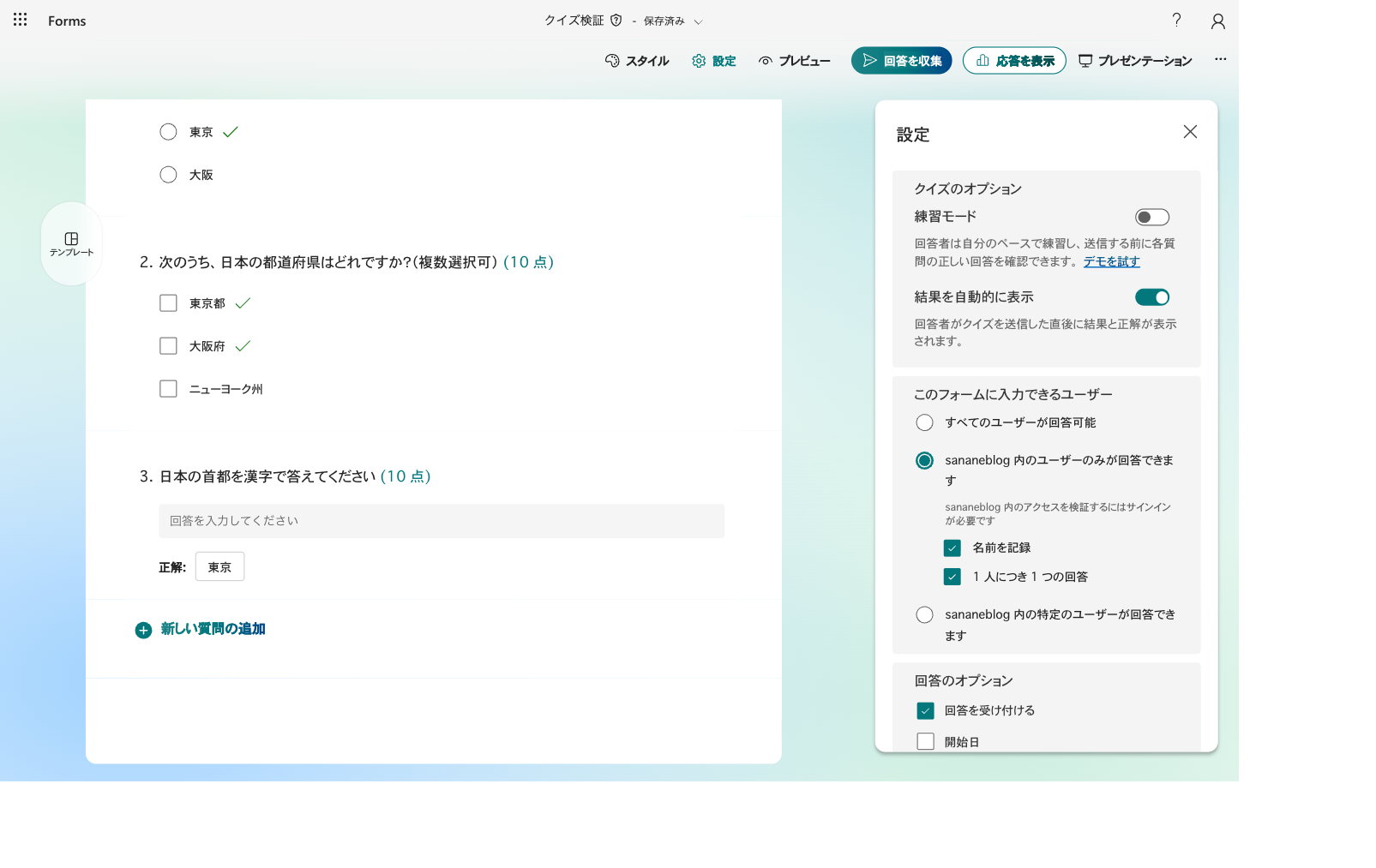
Task: Select sananeblog 内のユーザーのみ radio button
Action: (924, 461)
